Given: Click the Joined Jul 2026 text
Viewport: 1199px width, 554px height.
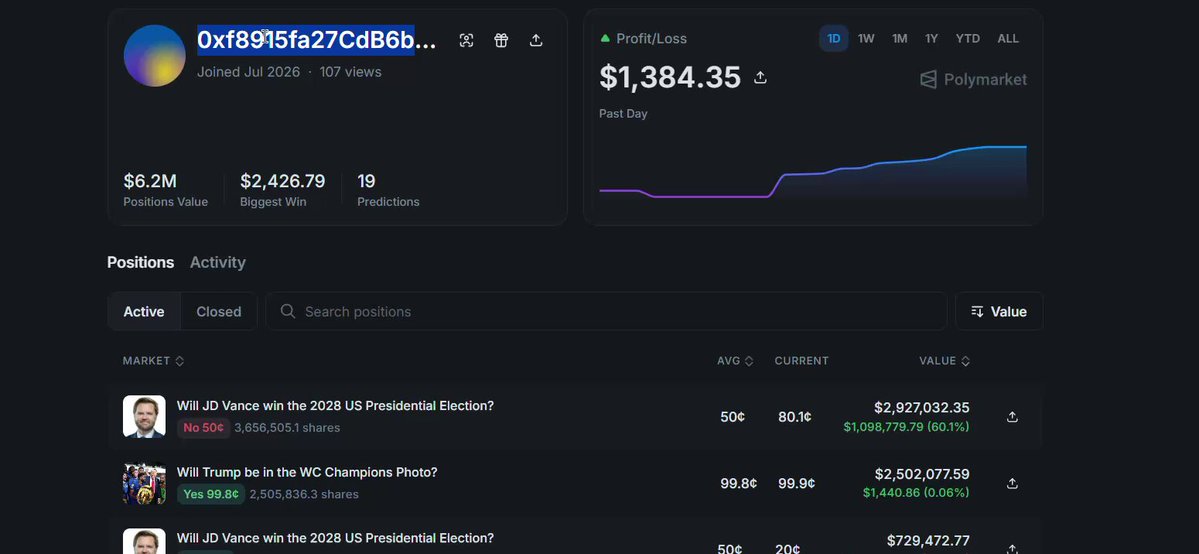Looking at the screenshot, I should [x=249, y=72].
